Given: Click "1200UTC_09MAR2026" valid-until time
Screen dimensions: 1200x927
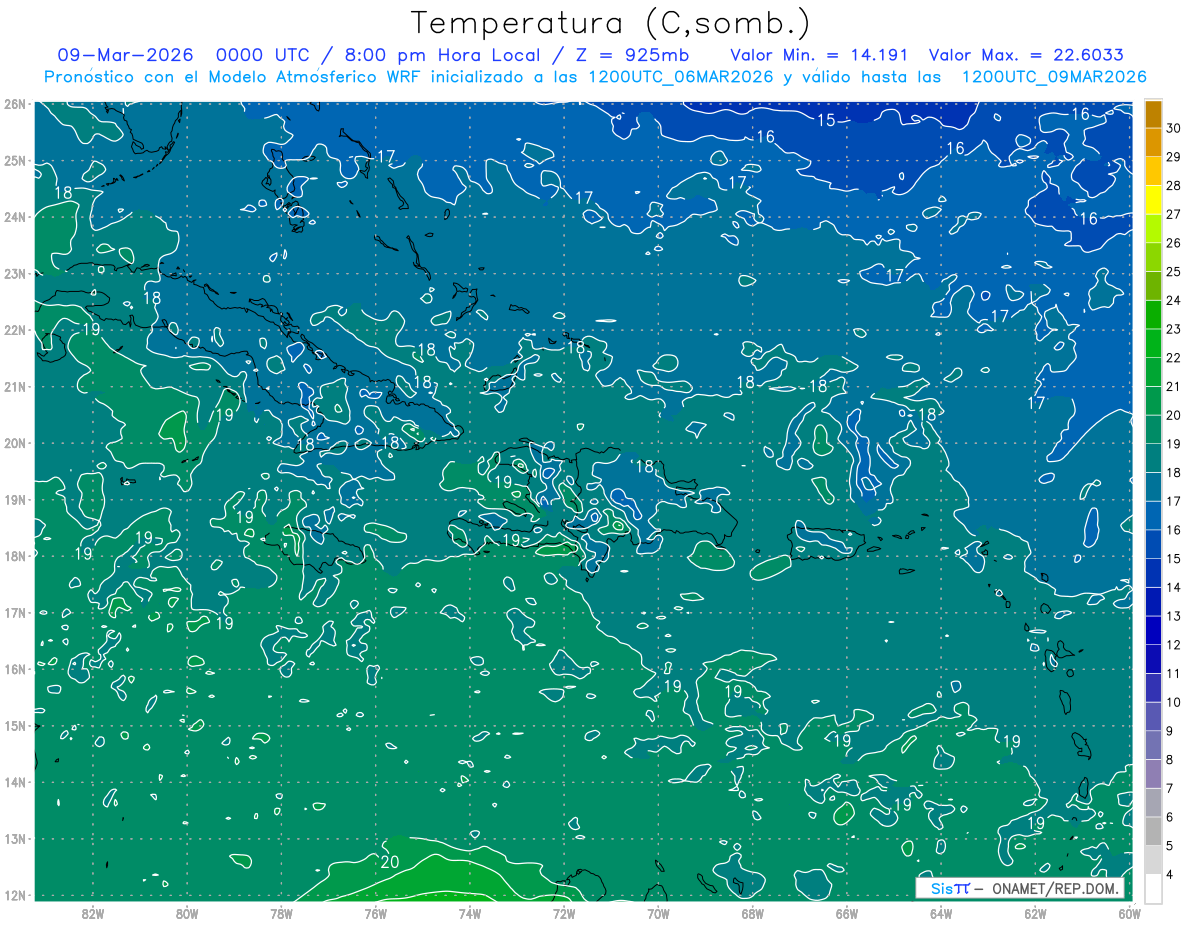Looking at the screenshot, I should point(1053,77).
